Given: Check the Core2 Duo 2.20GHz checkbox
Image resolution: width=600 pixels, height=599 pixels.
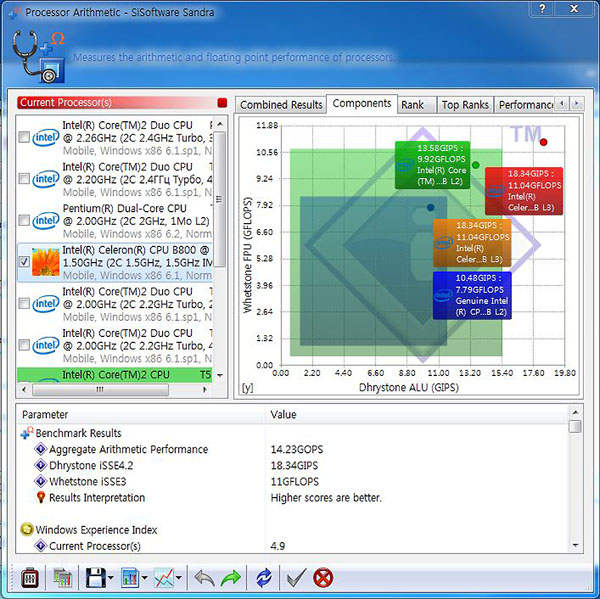Looking at the screenshot, I should [24, 178].
